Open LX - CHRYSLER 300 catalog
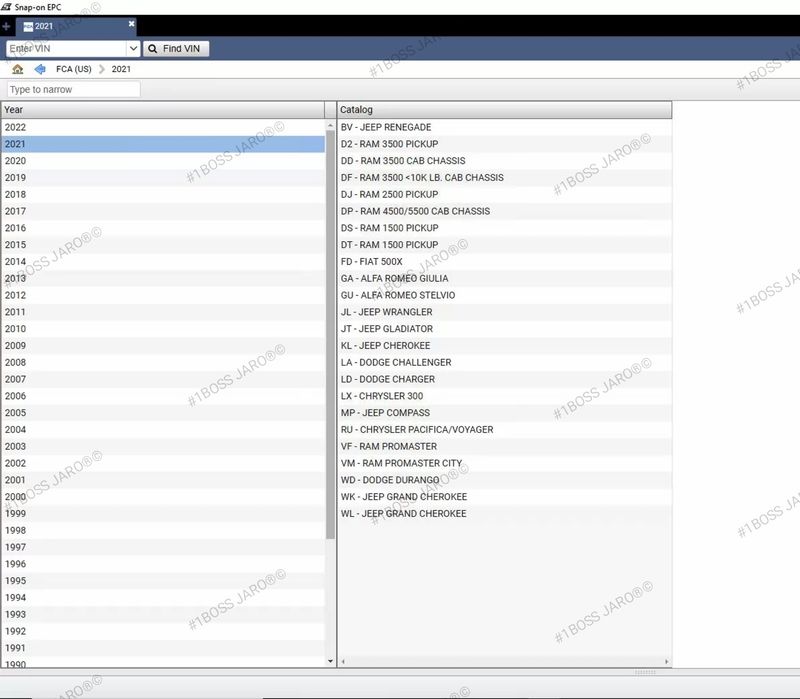The image size is (800, 699). click(x=504, y=396)
